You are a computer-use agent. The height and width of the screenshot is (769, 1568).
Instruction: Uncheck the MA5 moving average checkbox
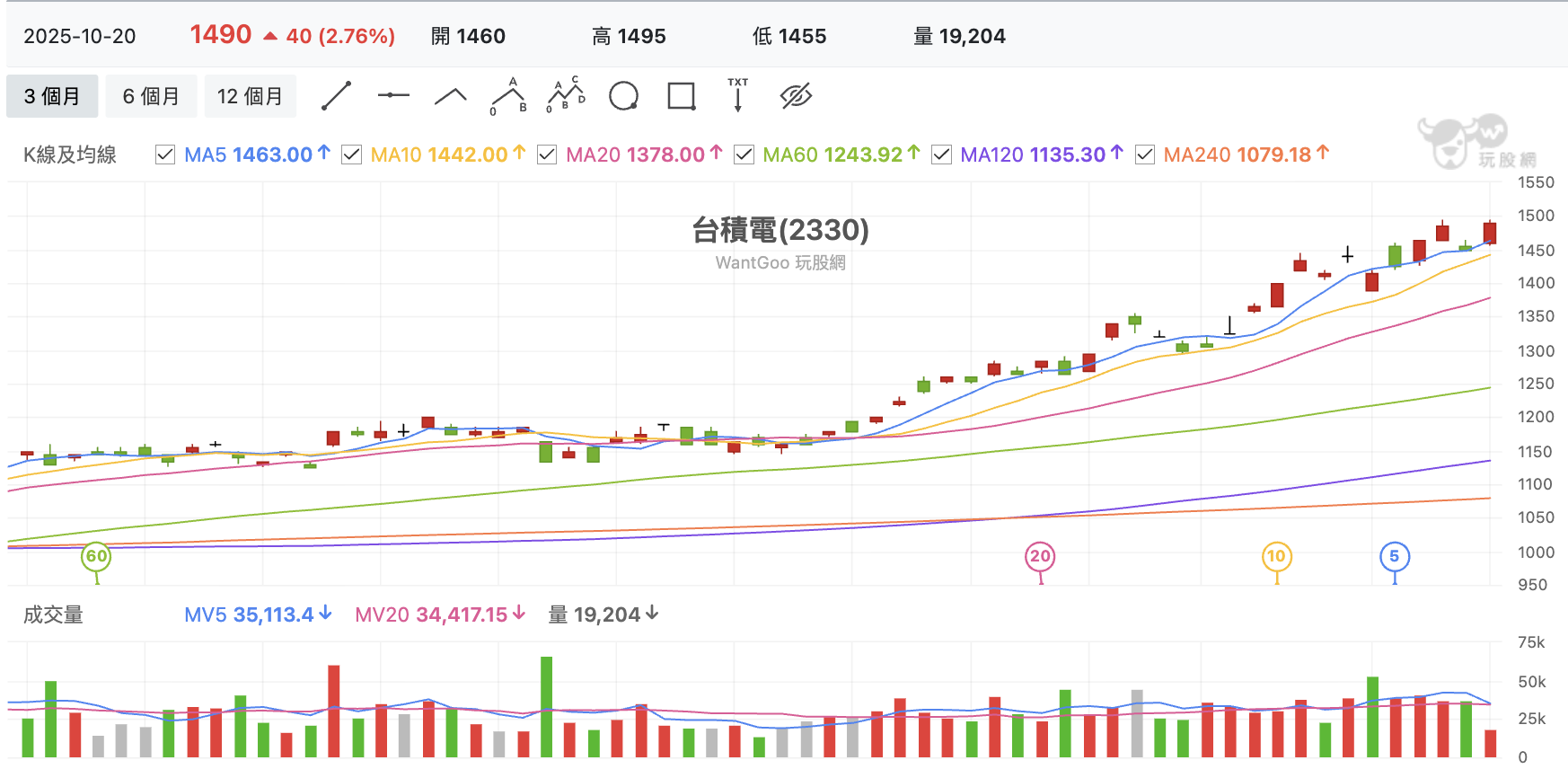click(x=165, y=155)
